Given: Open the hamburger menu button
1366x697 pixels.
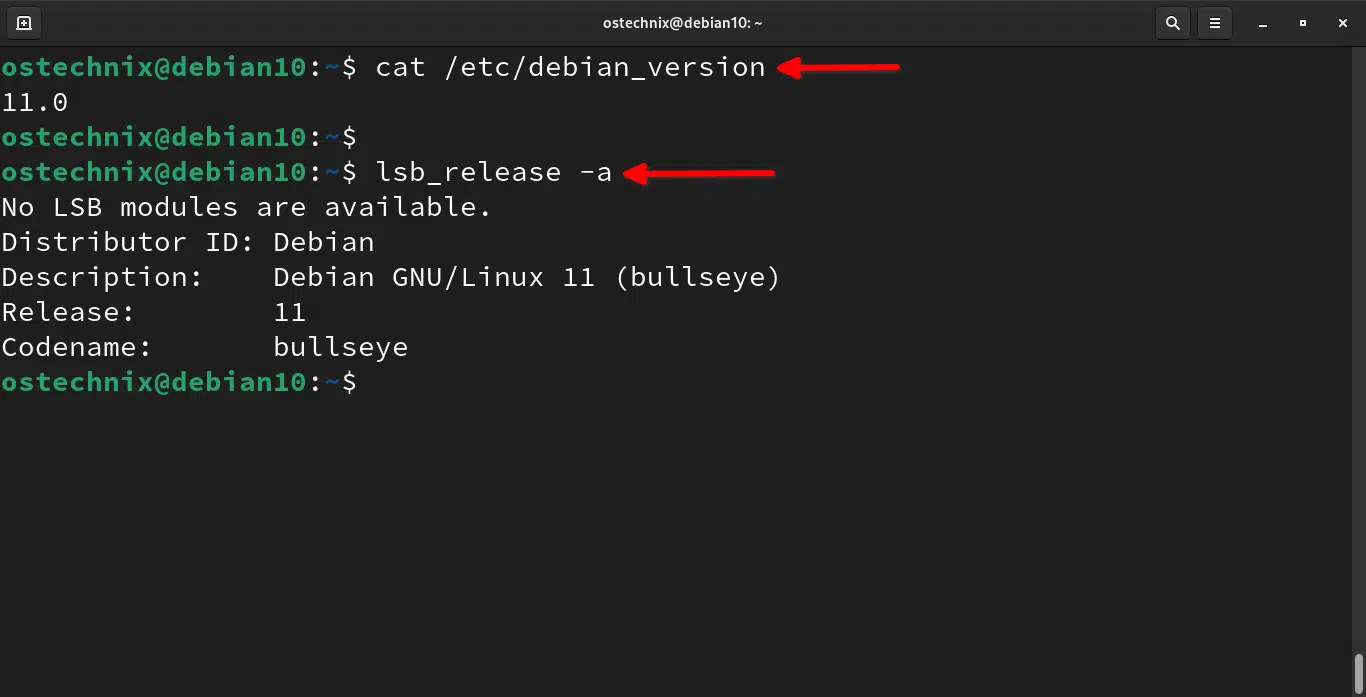Looking at the screenshot, I should [1215, 22].
